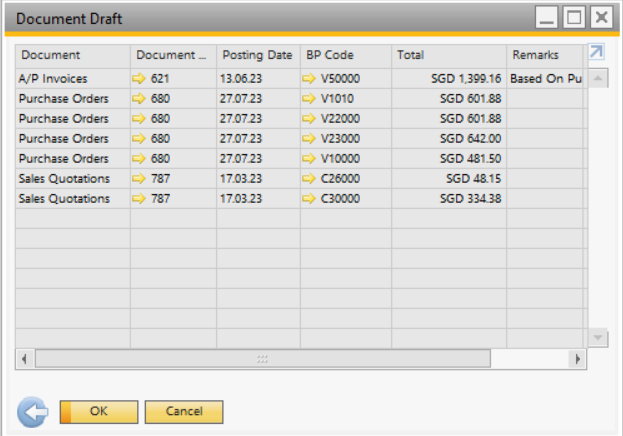Click the Based On Pu remarks cell
This screenshot has height=436, width=623.
tap(545, 79)
